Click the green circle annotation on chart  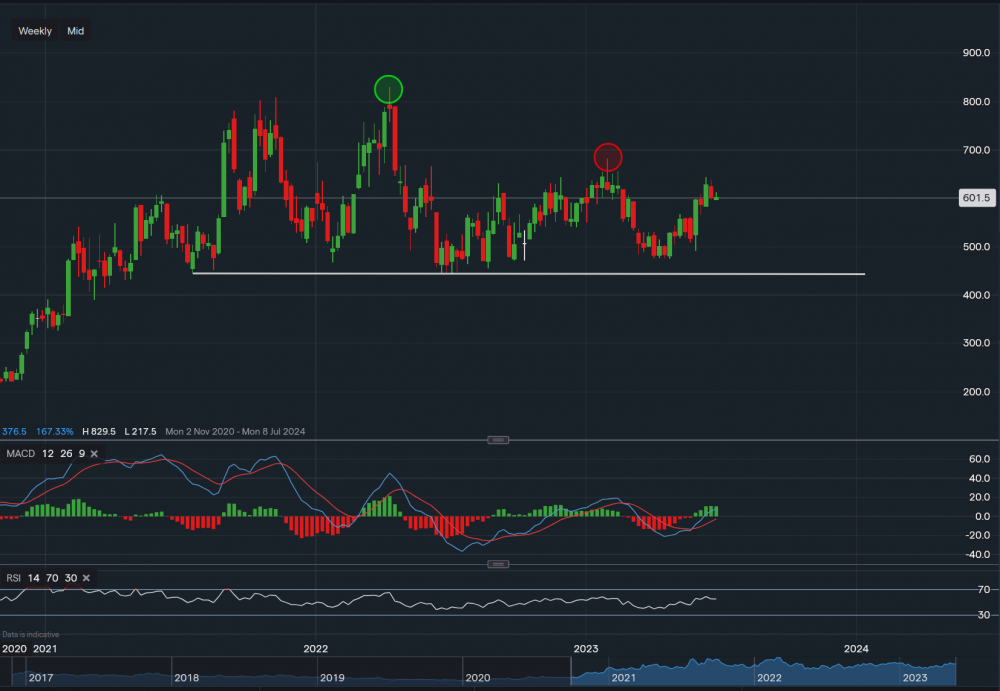pyautogui.click(x=388, y=89)
